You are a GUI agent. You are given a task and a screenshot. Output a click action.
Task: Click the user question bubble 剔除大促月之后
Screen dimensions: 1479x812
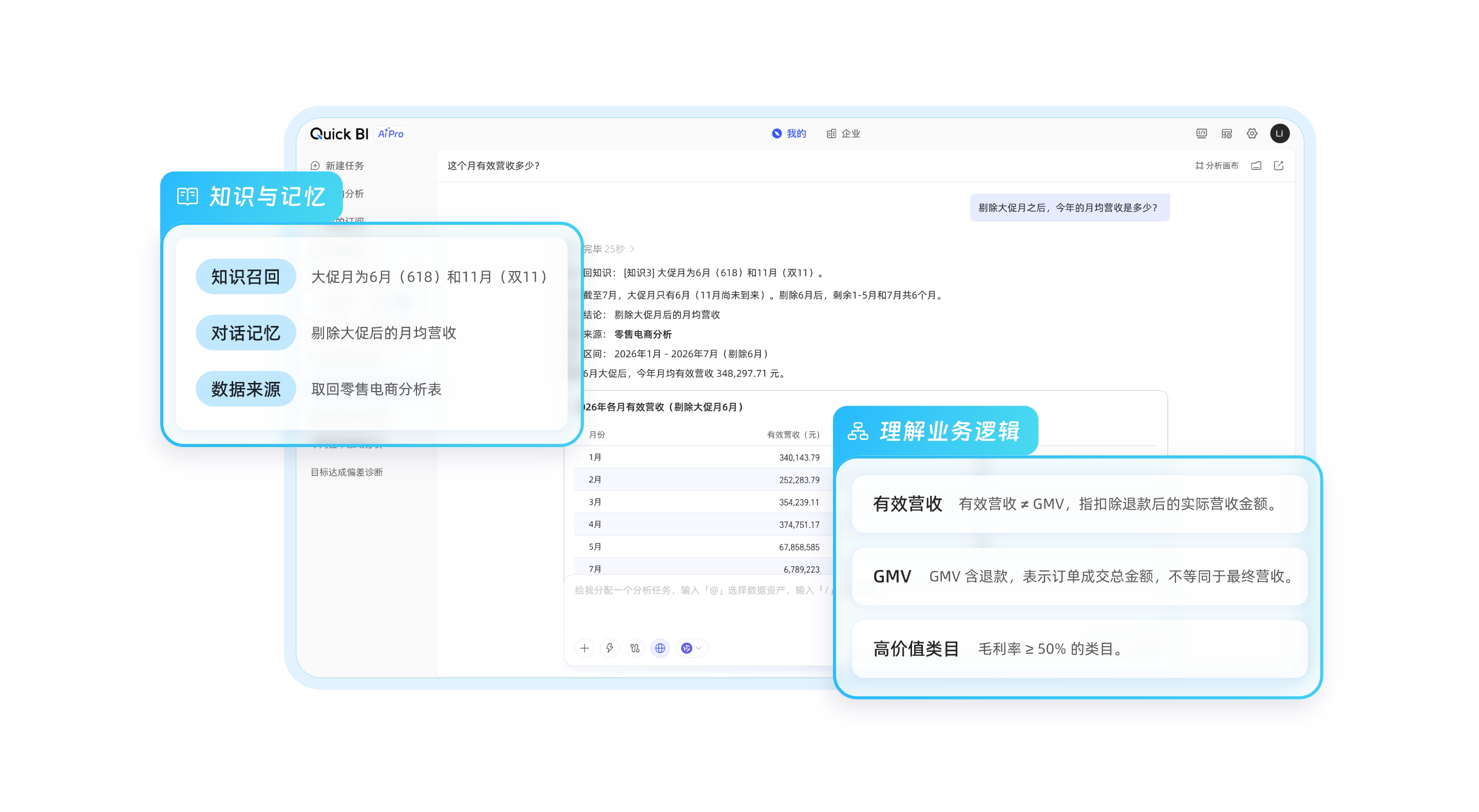click(x=1070, y=208)
